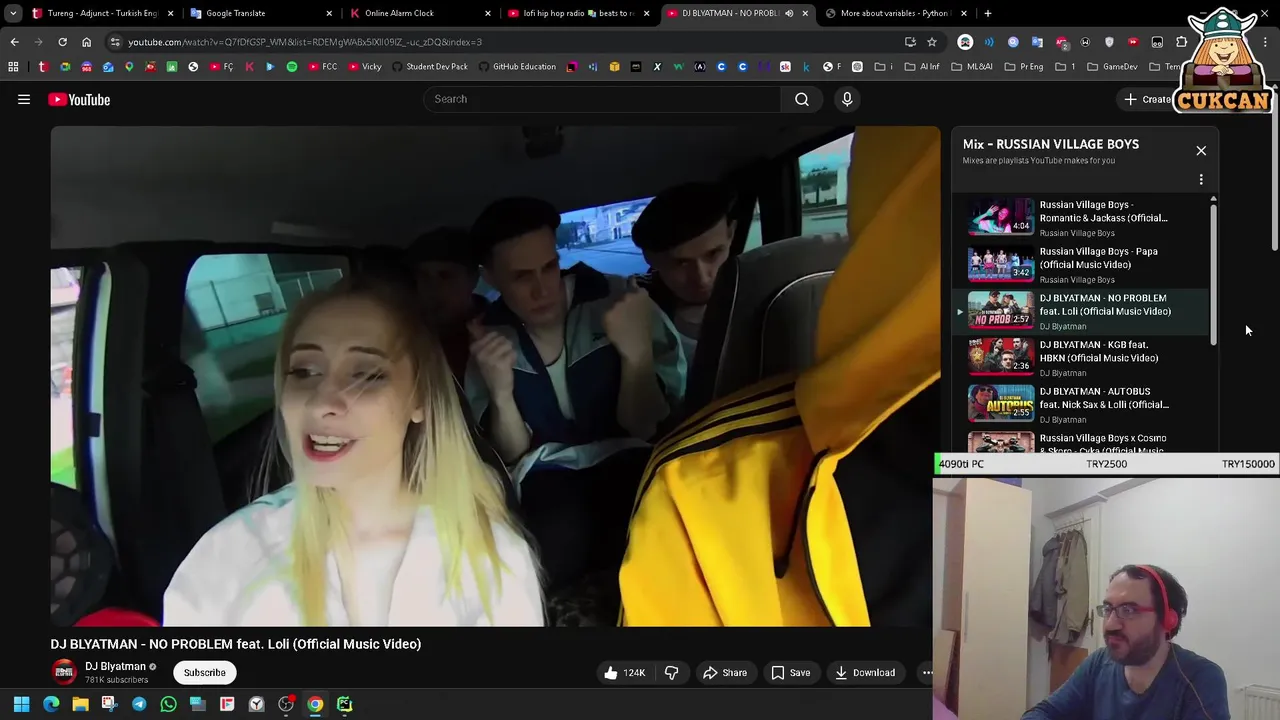The image size is (1280, 720).
Task: Open the Mix playlist three-dot options
Action: coord(1201,180)
